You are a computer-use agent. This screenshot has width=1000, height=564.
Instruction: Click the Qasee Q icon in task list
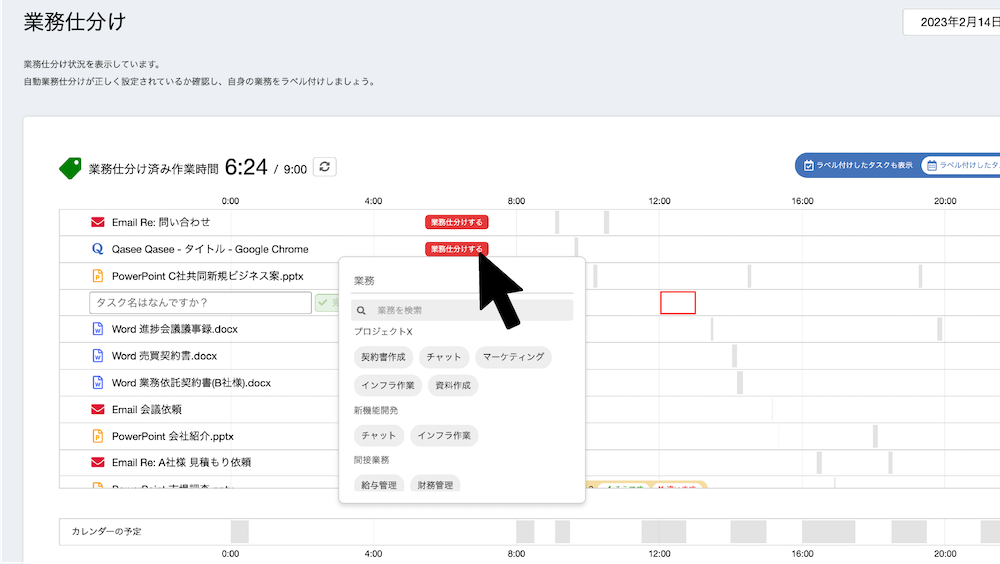point(98,249)
